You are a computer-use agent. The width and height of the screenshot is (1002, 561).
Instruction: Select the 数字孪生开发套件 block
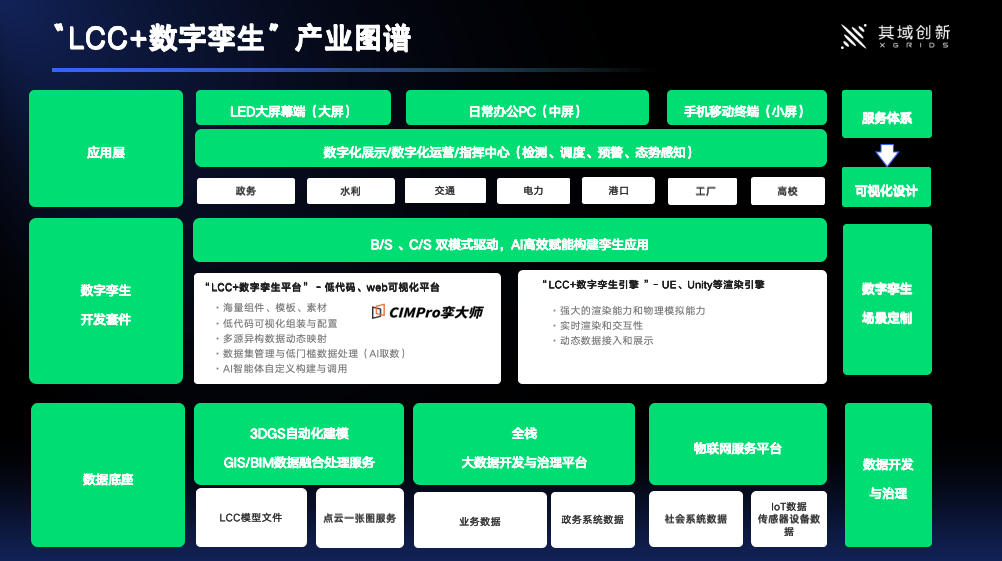pos(106,301)
